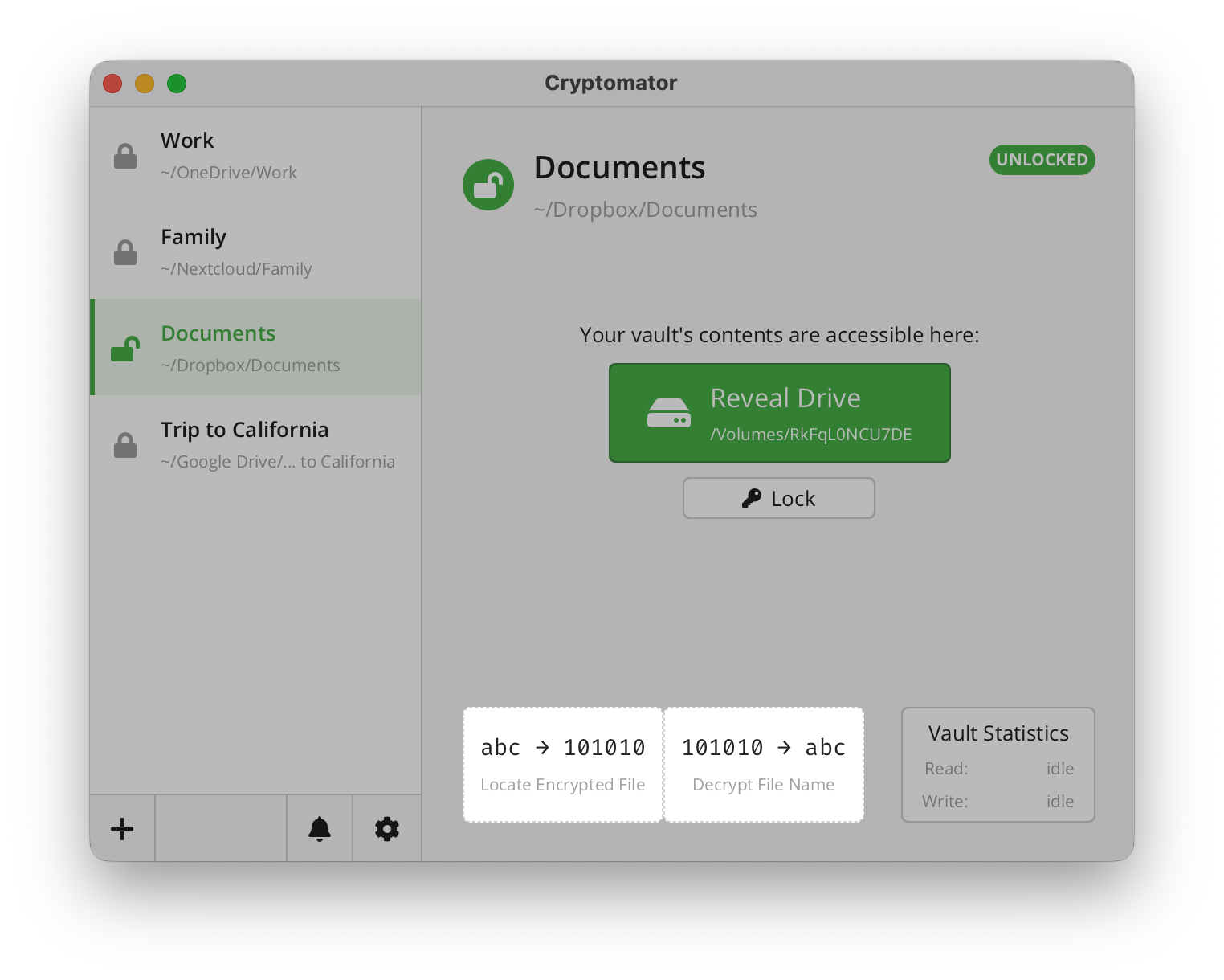Image resolution: width=1224 pixels, height=980 pixels.
Task: Open preferences with the gear icon
Action: [387, 828]
